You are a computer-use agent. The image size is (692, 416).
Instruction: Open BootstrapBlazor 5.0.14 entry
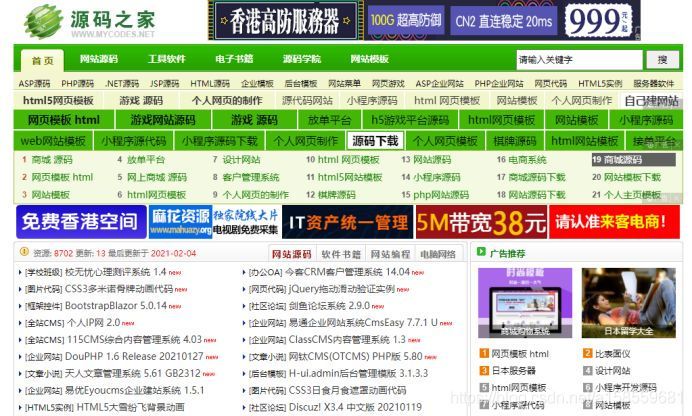[116, 306]
